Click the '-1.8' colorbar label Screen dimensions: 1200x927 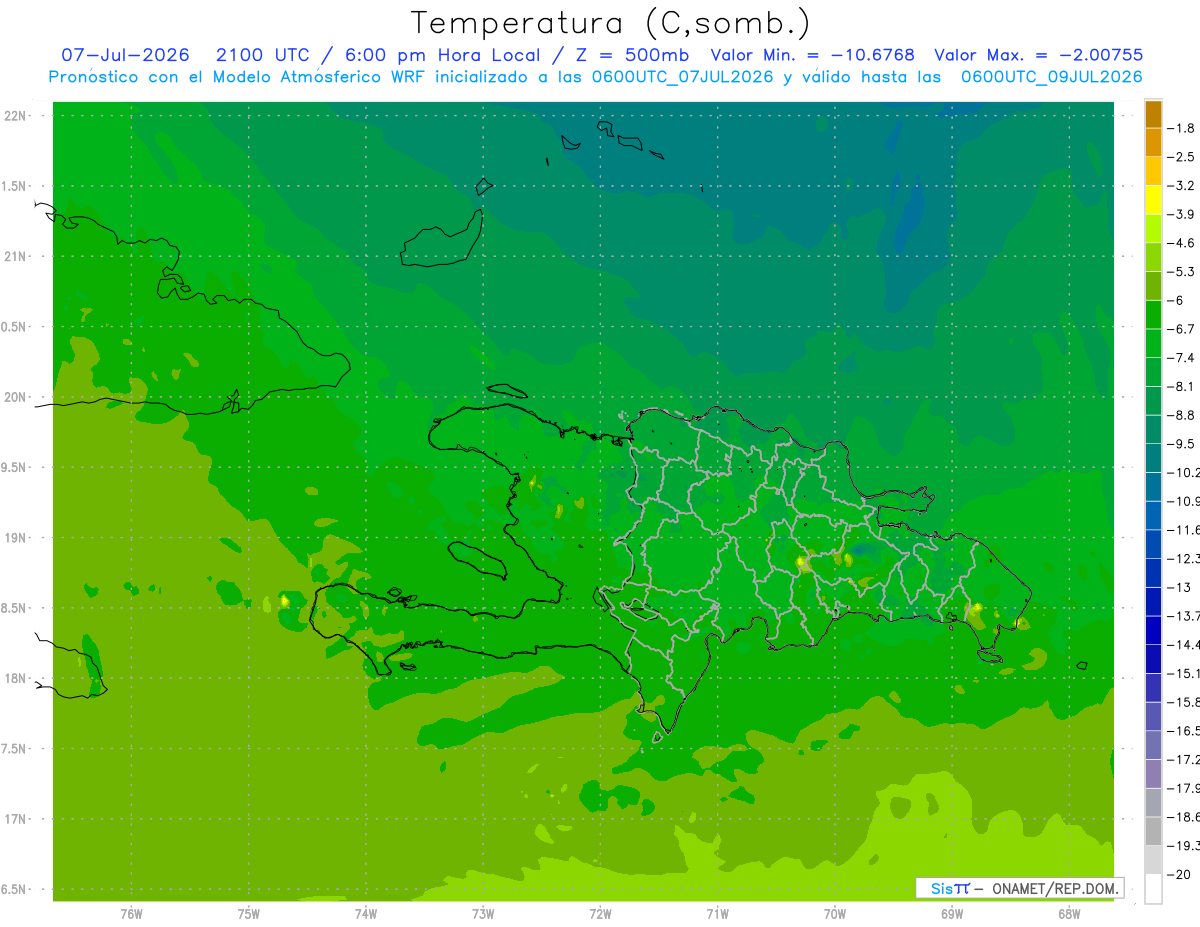pyautogui.click(x=1182, y=128)
